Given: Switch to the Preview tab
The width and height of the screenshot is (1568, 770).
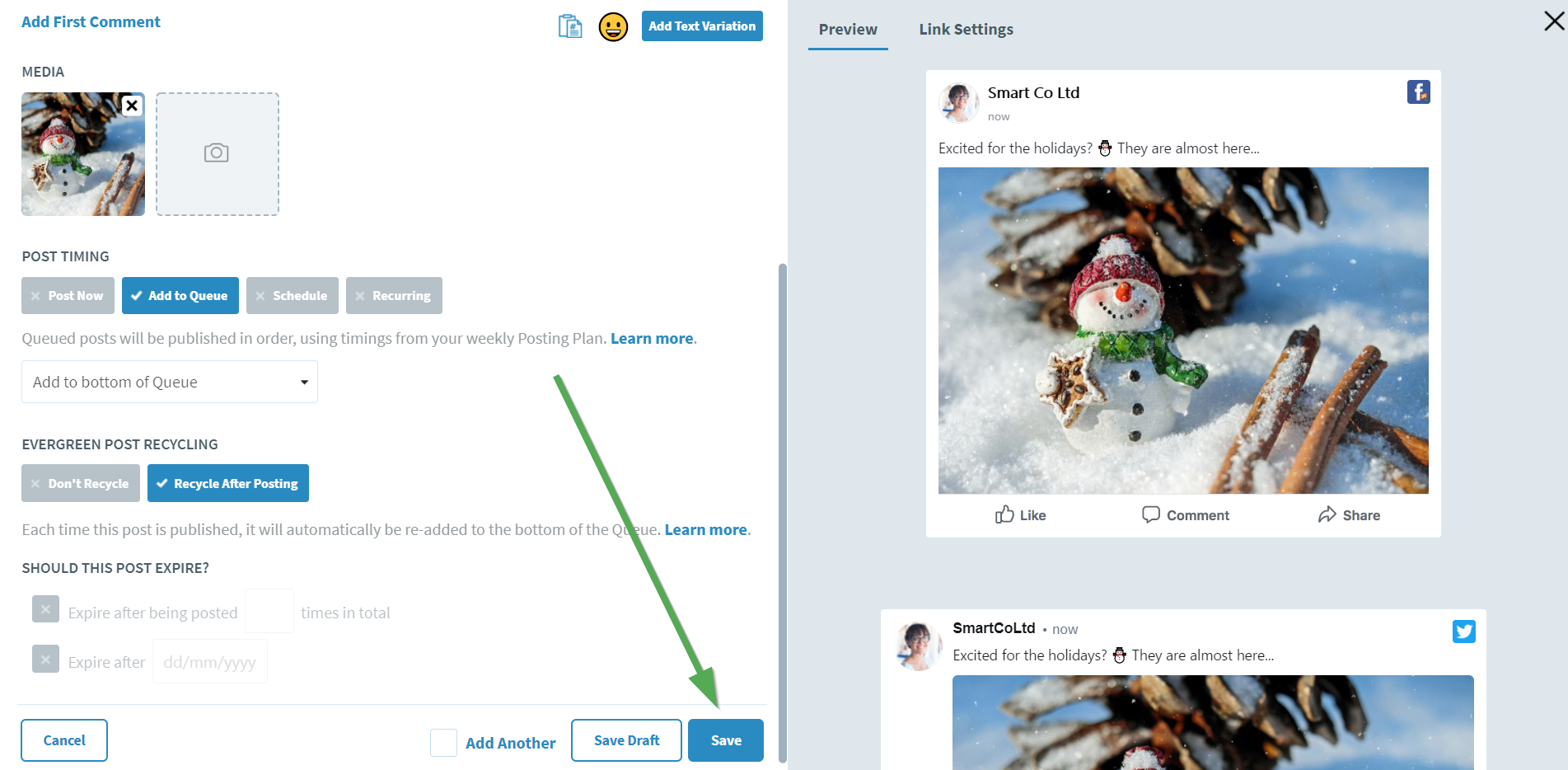Looking at the screenshot, I should point(848,29).
